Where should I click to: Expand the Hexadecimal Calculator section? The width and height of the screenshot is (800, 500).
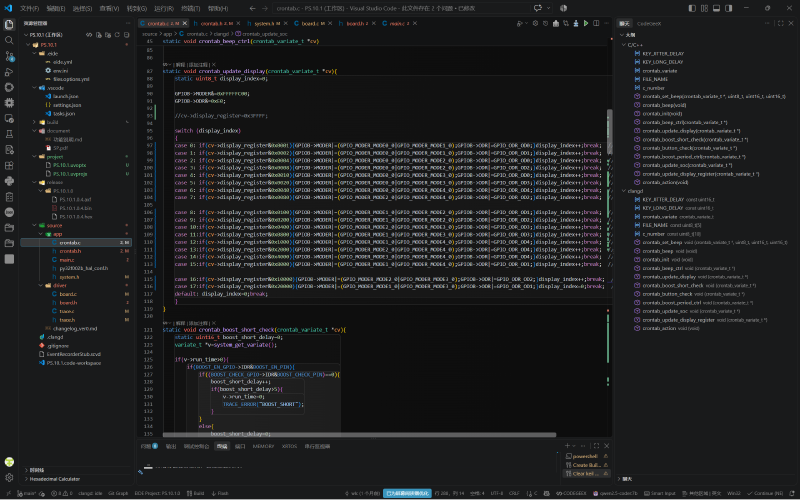click(x=53, y=479)
